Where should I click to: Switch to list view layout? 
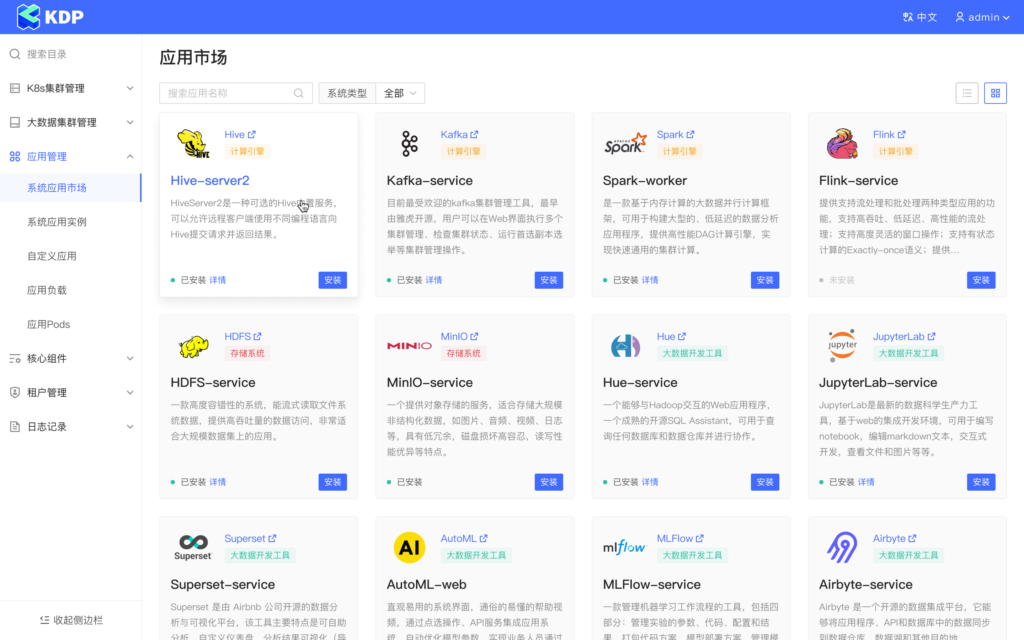(967, 93)
